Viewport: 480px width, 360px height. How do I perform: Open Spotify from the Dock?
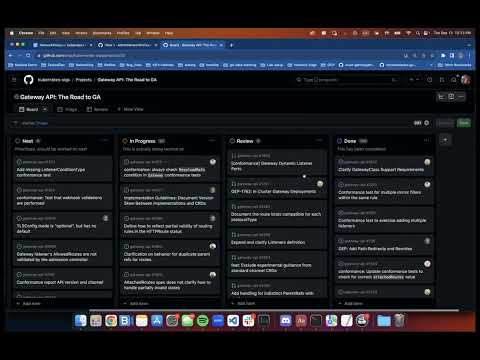pyautogui.click(x=202, y=321)
